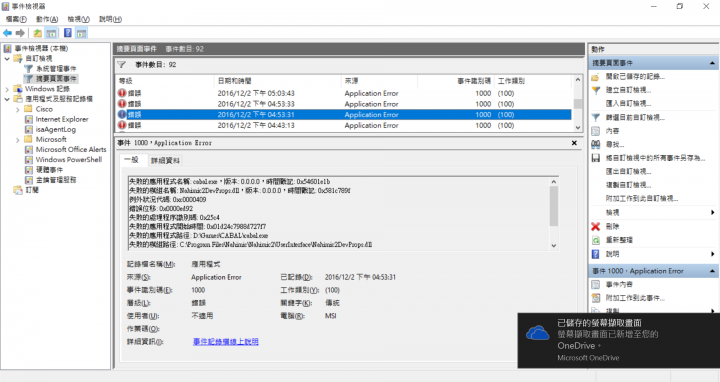Click the event list vertical scrollbar thumb
720x382 pixels.
578,104
